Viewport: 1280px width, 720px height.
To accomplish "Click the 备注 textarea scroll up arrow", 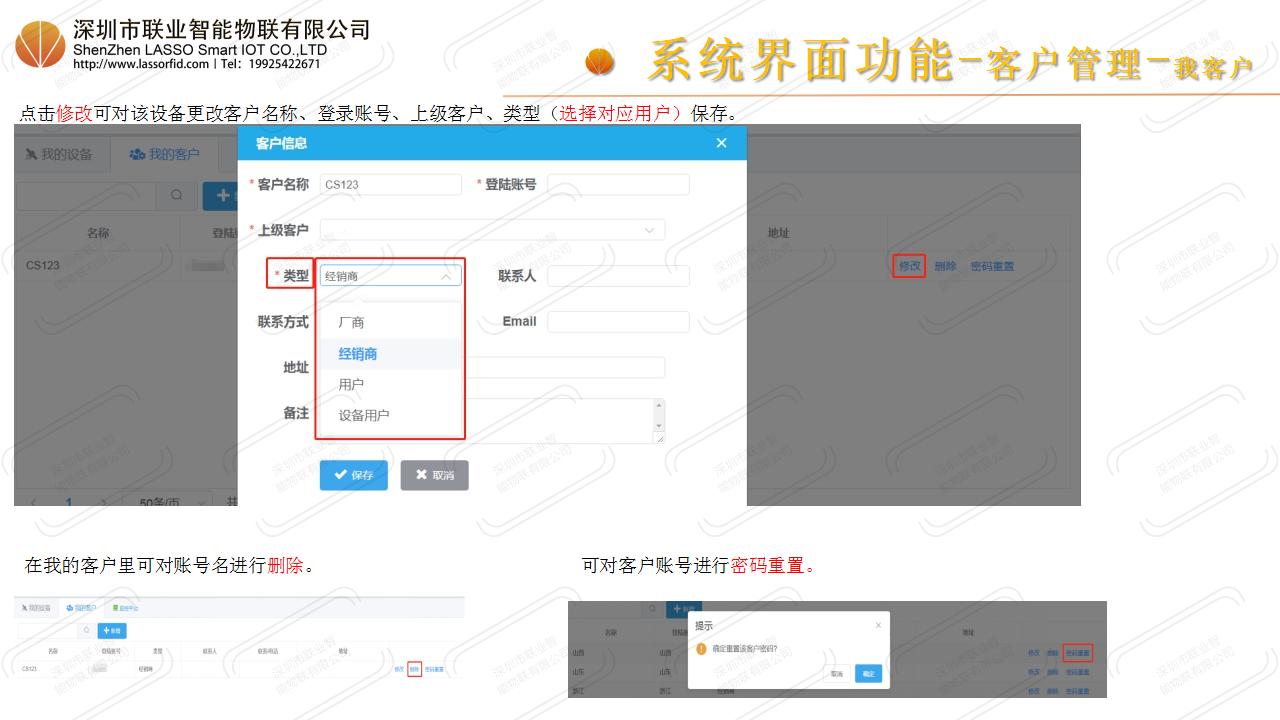I will pyautogui.click(x=658, y=406).
